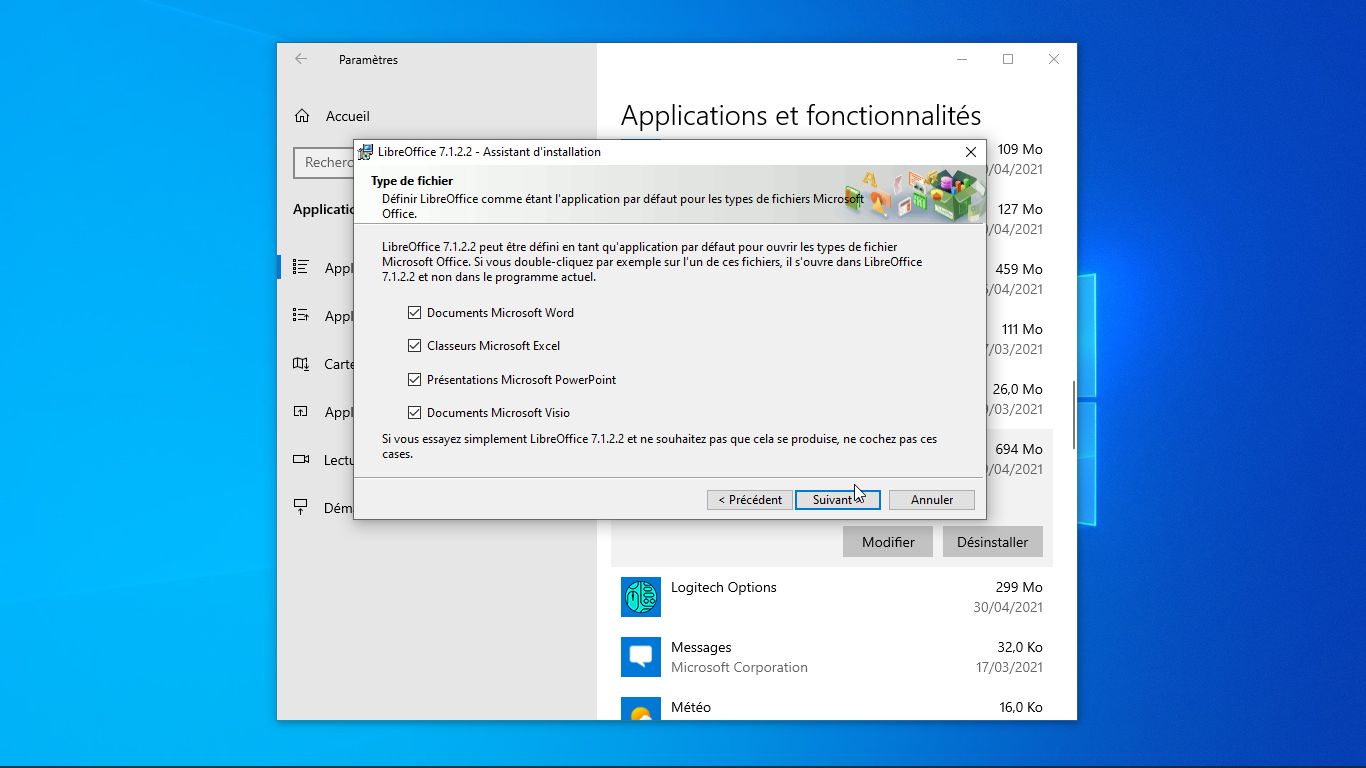Click the Paramètres window scrollbar
Image resolution: width=1366 pixels, height=768 pixels.
1074,415
